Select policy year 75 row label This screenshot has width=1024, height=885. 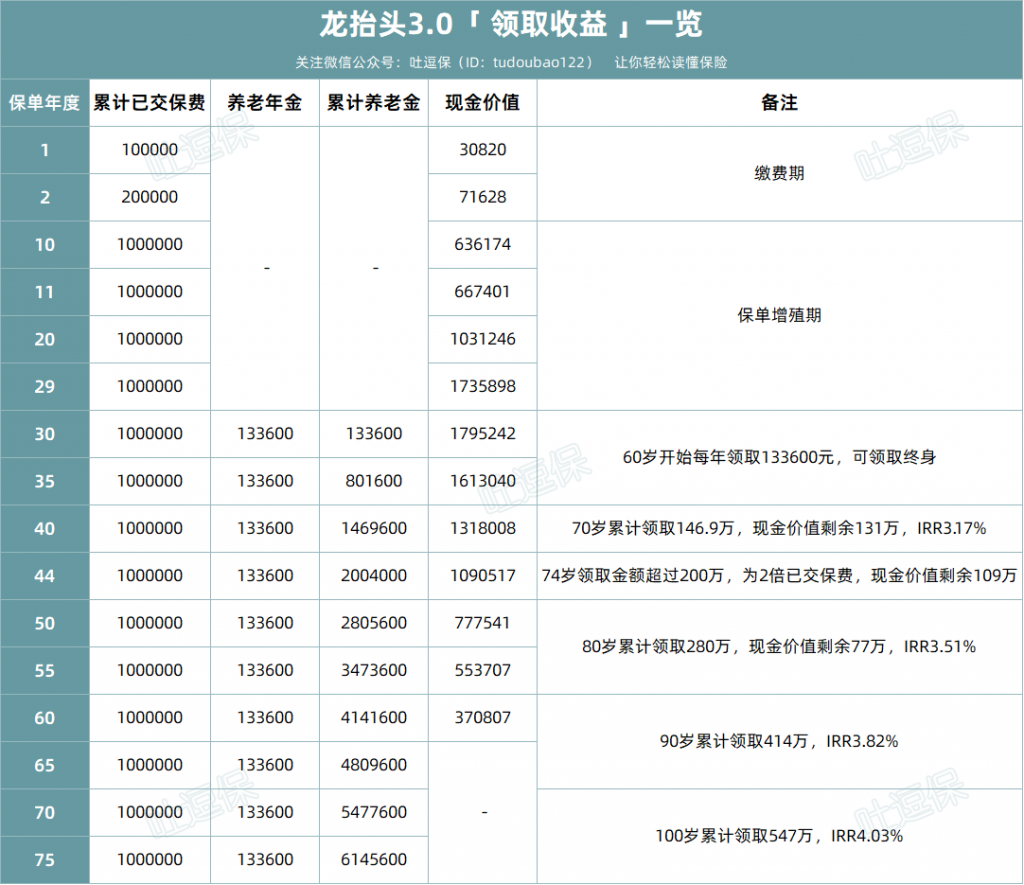click(44, 860)
